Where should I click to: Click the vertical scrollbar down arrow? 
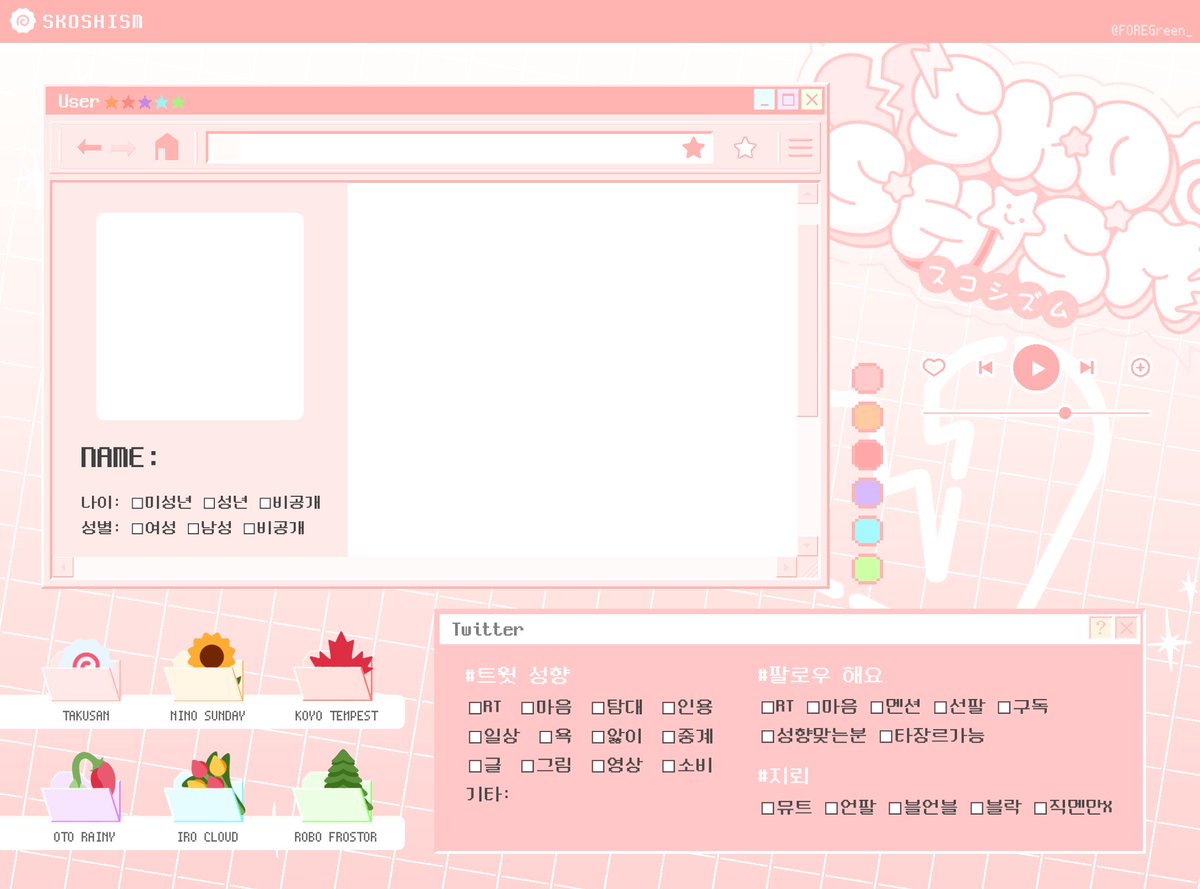pyautogui.click(x=808, y=545)
